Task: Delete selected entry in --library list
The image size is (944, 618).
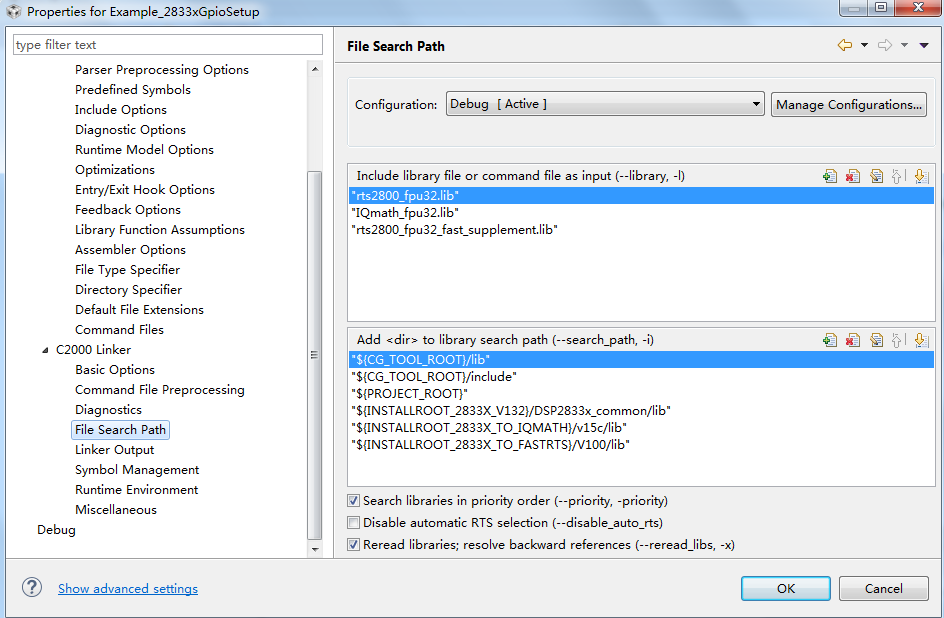Action: [x=852, y=176]
